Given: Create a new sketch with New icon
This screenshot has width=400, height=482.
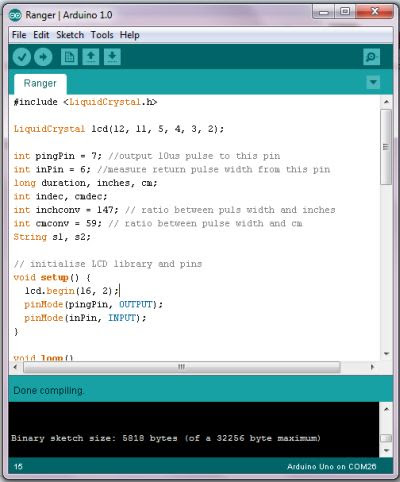Looking at the screenshot, I should pos(69,57).
